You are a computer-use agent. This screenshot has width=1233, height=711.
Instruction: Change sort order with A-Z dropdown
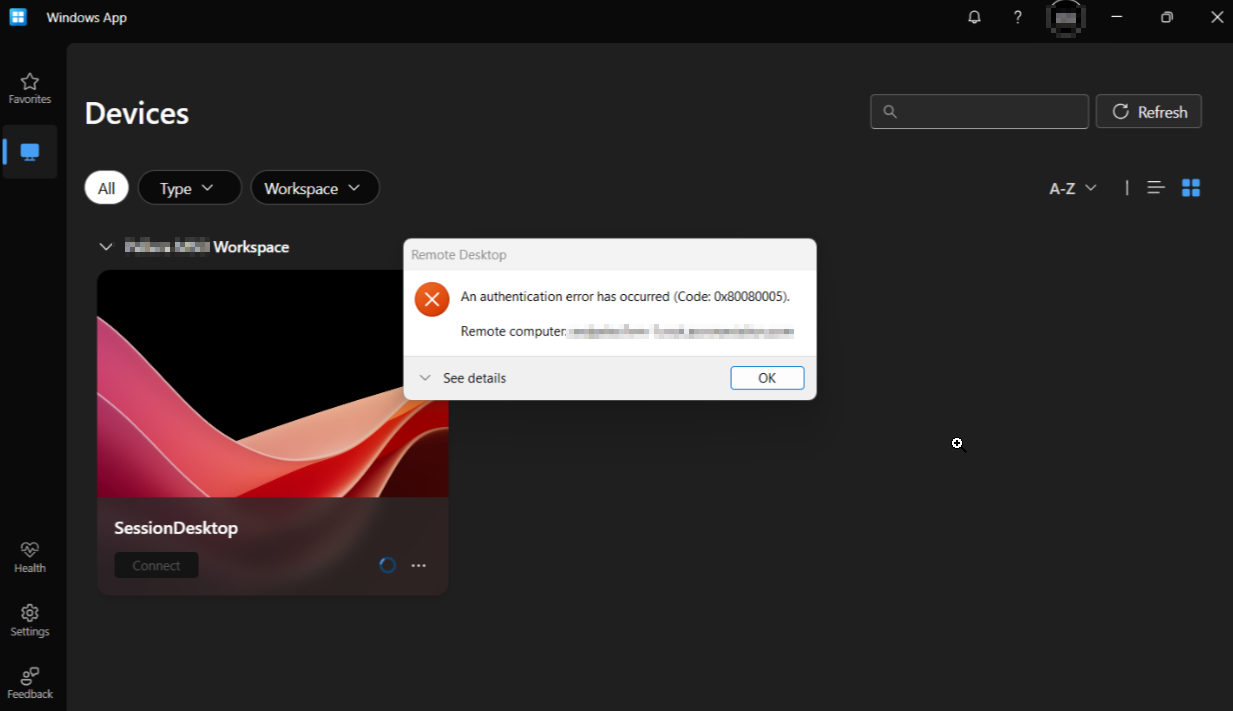[1070, 187]
